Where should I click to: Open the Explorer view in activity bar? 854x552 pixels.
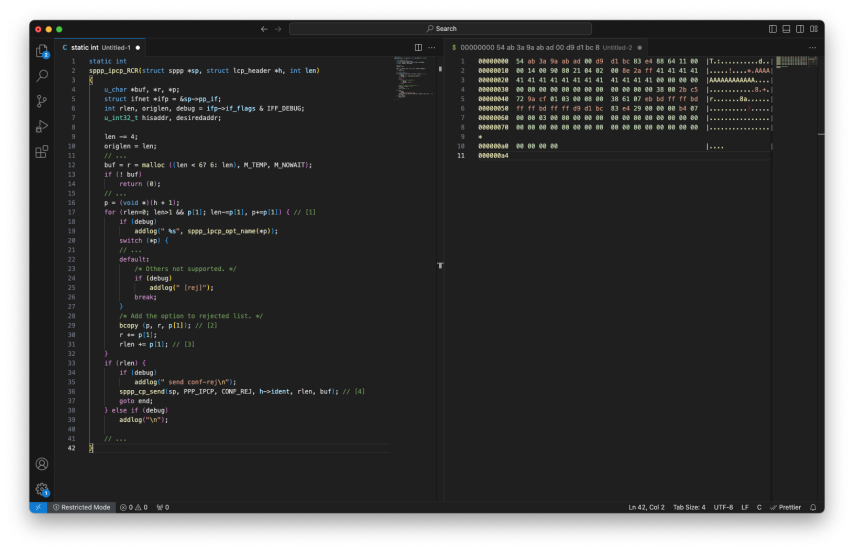pos(42,51)
